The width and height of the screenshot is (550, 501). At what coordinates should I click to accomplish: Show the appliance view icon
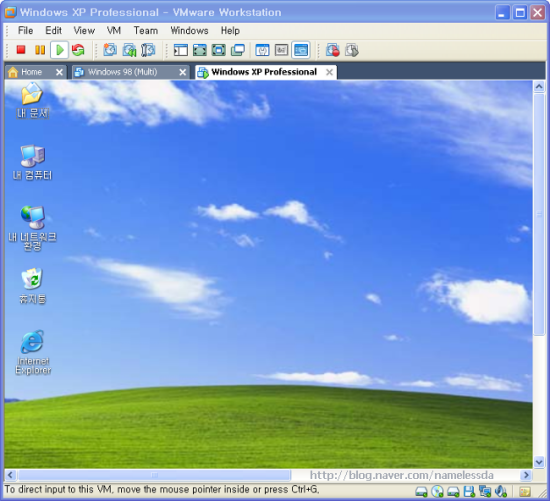281,50
